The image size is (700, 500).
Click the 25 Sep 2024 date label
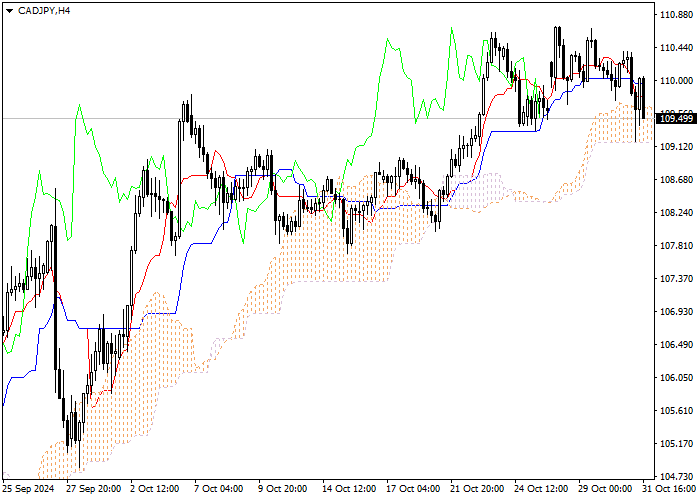29,489
